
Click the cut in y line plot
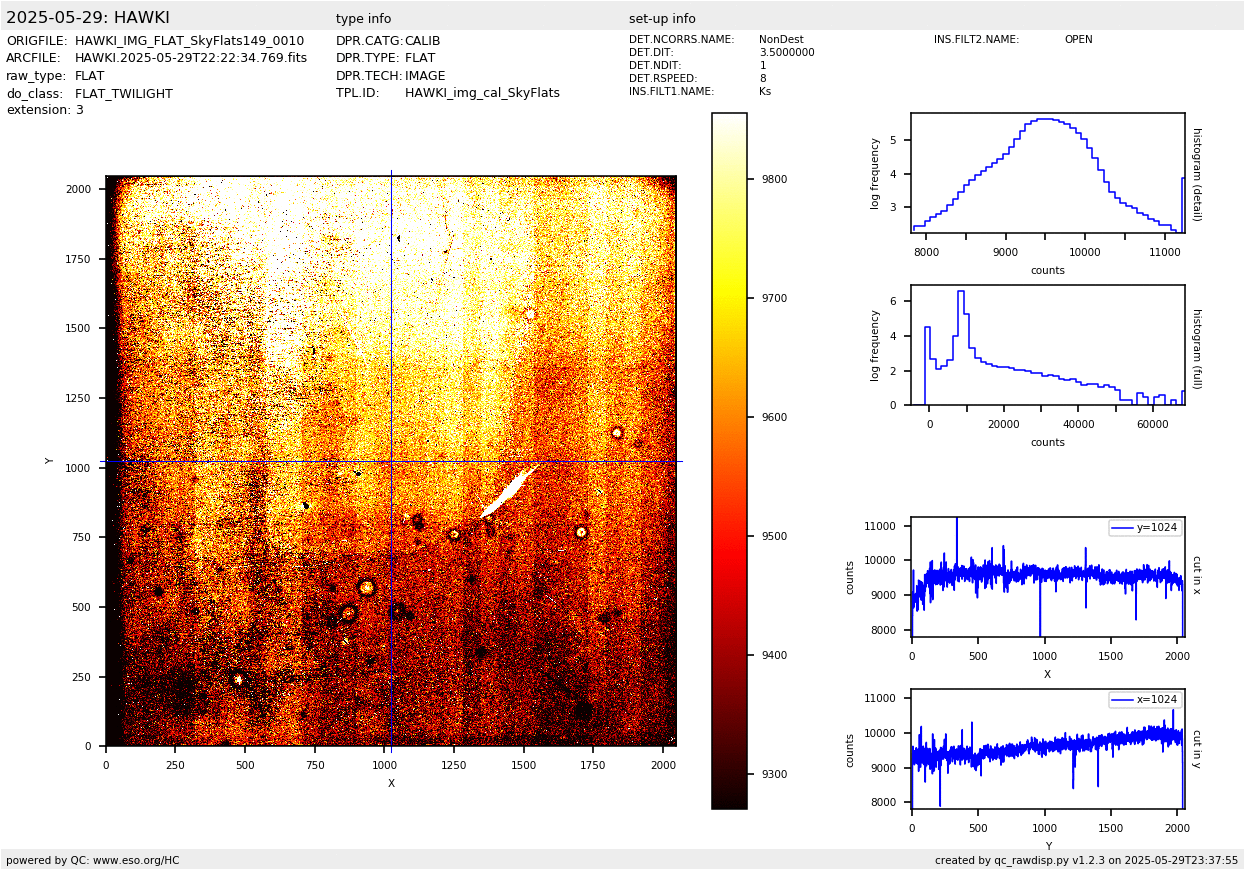tap(1047, 749)
